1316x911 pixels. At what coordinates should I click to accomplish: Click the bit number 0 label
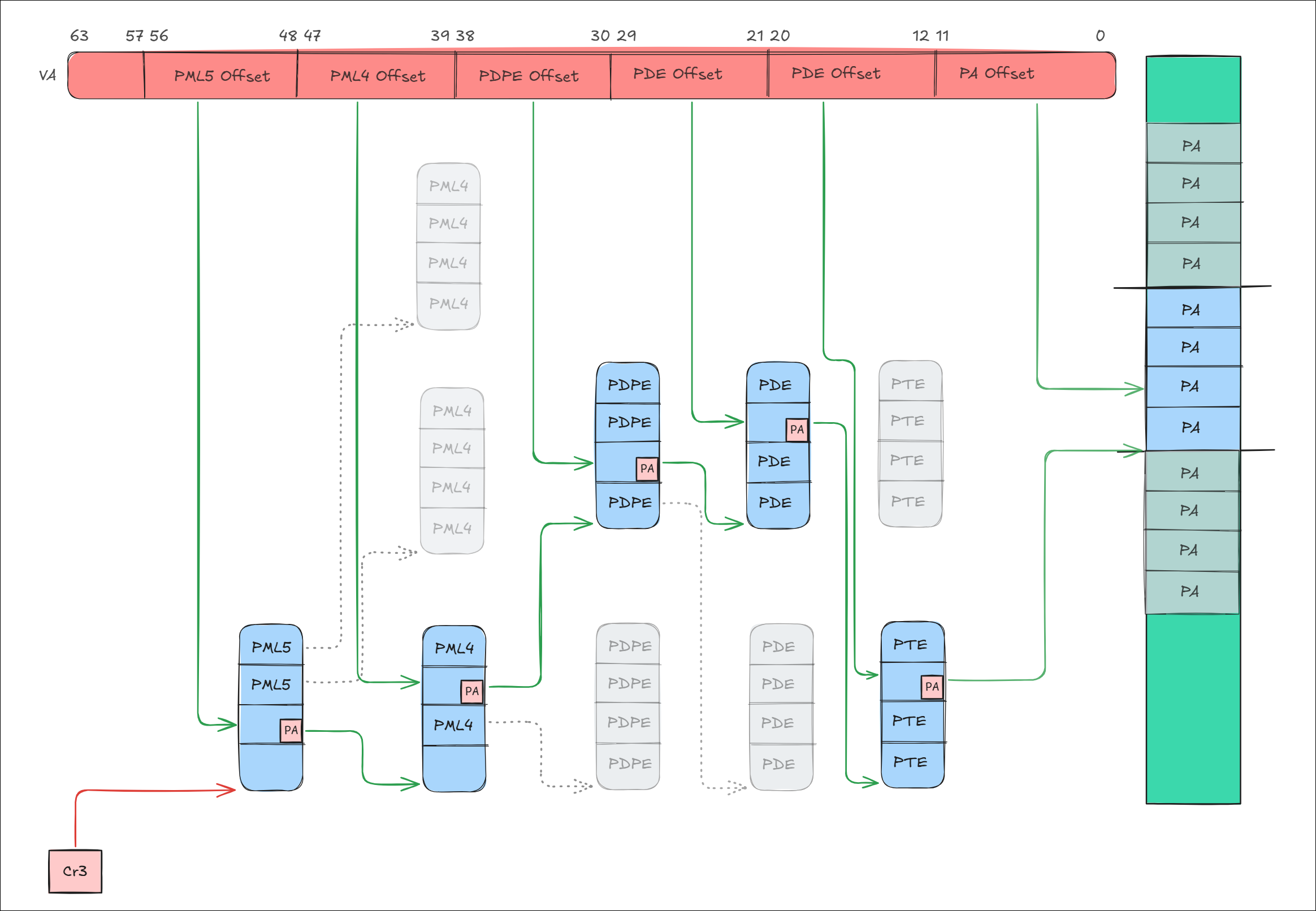point(1099,36)
